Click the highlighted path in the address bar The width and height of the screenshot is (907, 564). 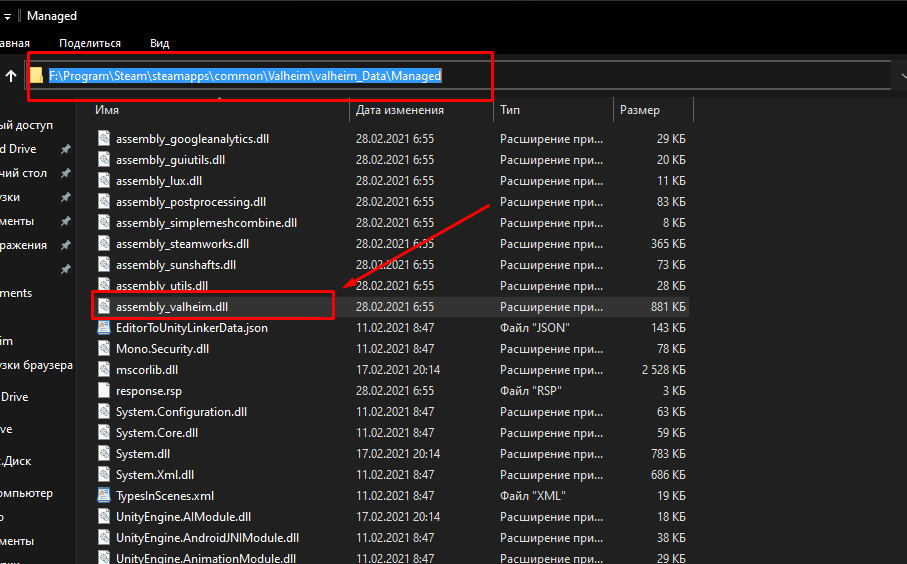(245, 76)
